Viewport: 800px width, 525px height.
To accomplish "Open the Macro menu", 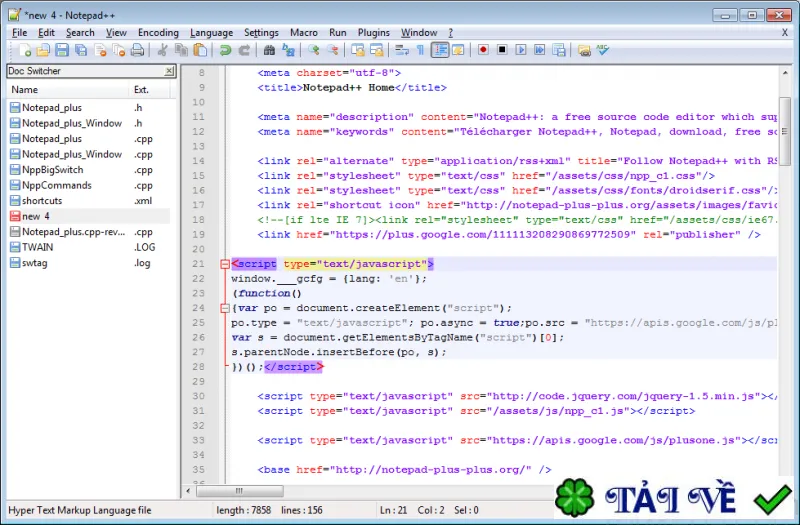I will 304,33.
